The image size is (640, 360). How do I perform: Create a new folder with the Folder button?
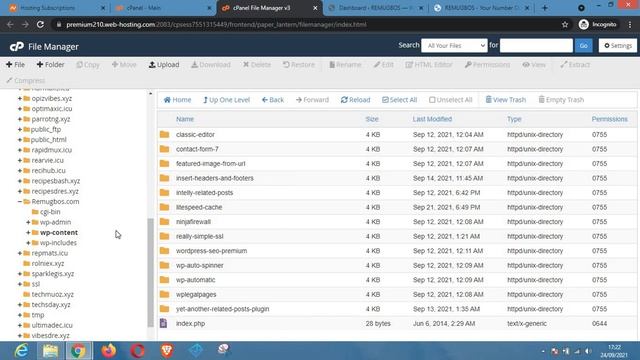(50, 64)
